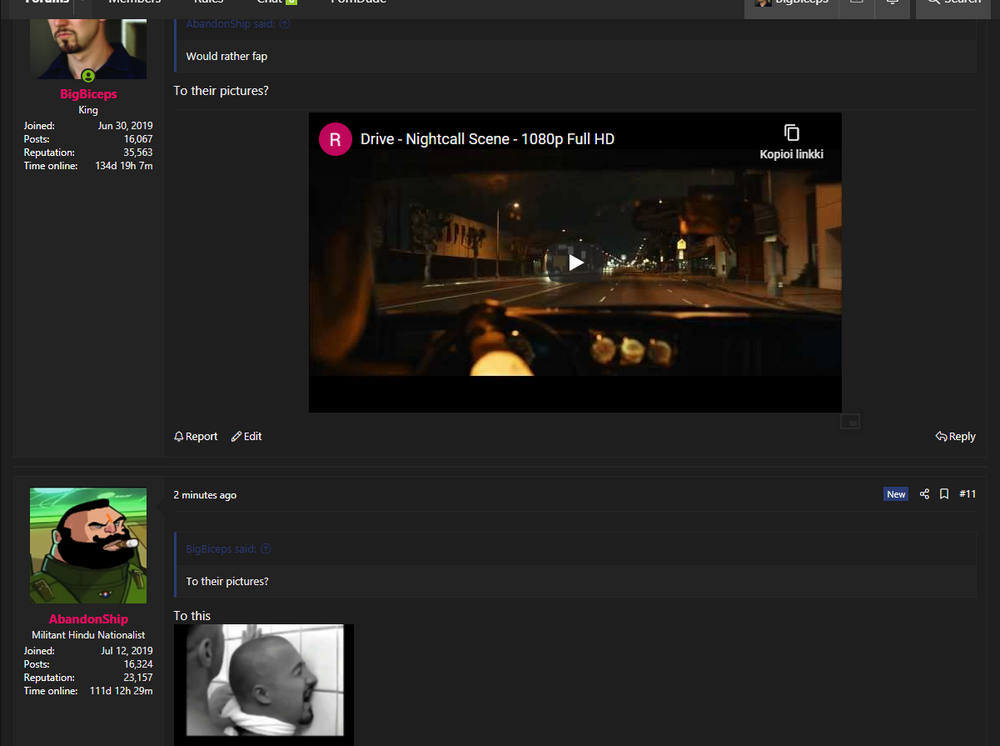Jump to quoted post via 'AbandonShip said:' arrow

[284, 24]
